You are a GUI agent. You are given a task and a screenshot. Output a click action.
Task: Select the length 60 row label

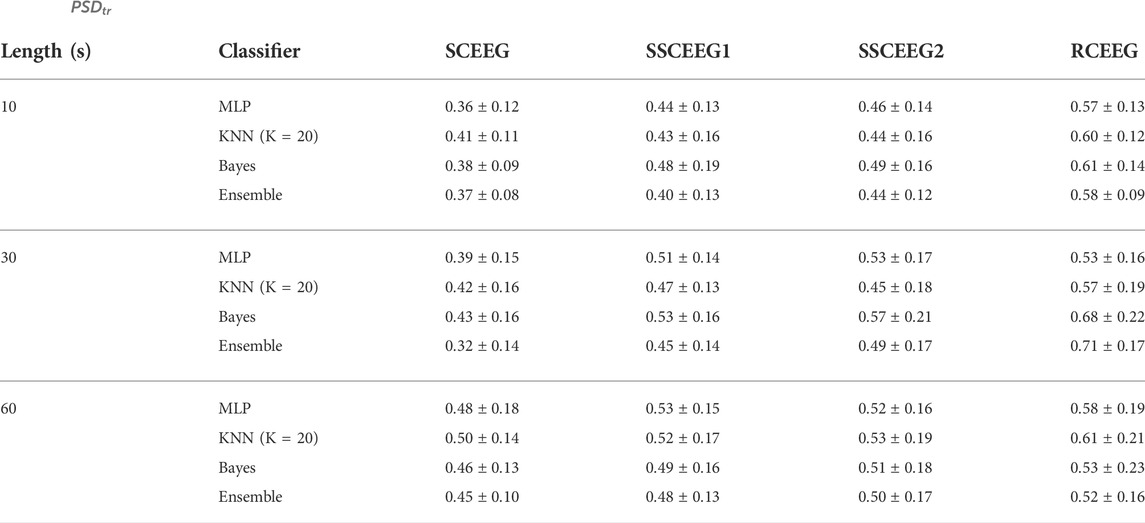coord(7,408)
